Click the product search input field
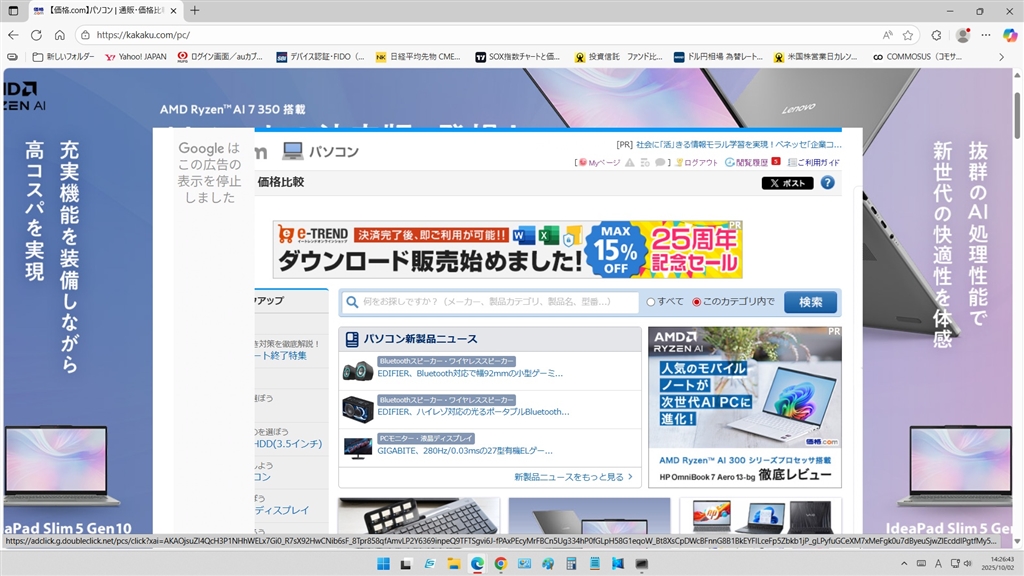 point(490,302)
